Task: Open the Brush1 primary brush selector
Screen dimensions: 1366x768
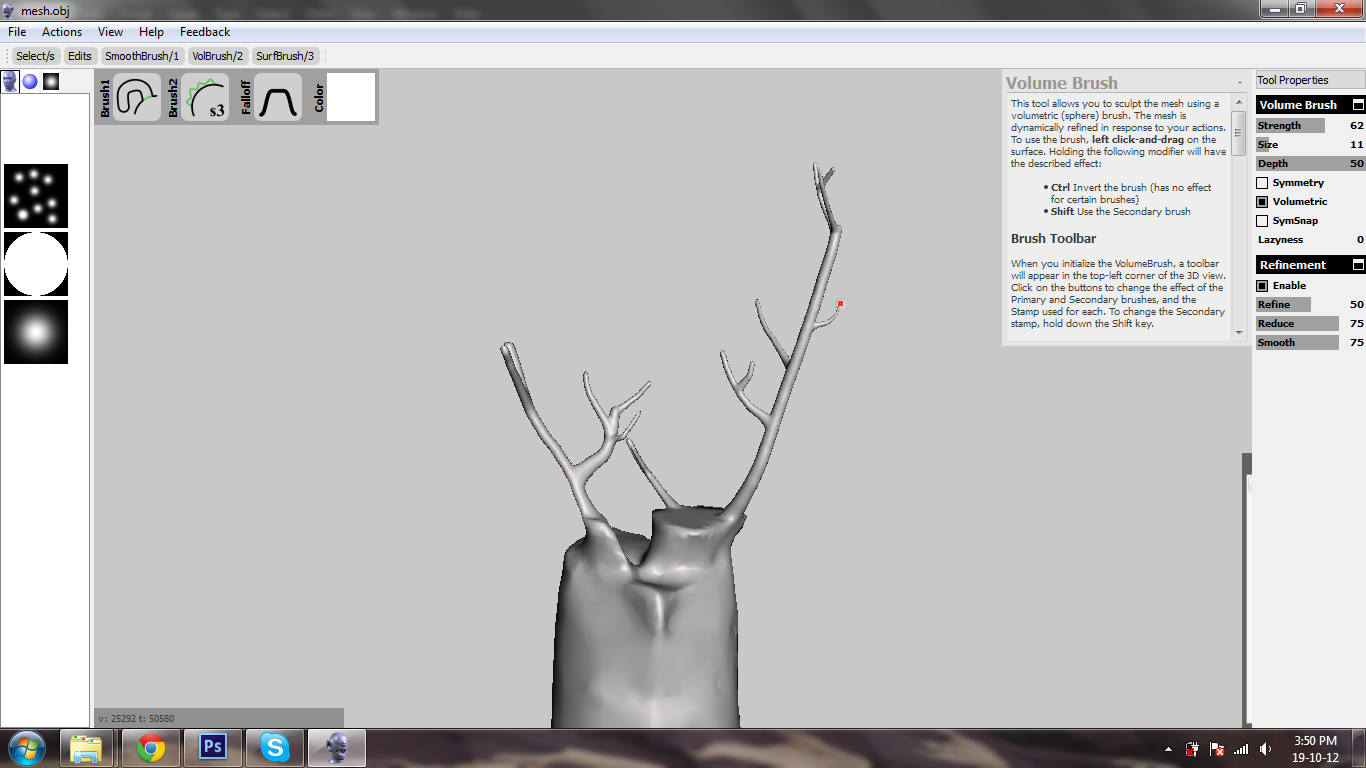Action: point(137,97)
